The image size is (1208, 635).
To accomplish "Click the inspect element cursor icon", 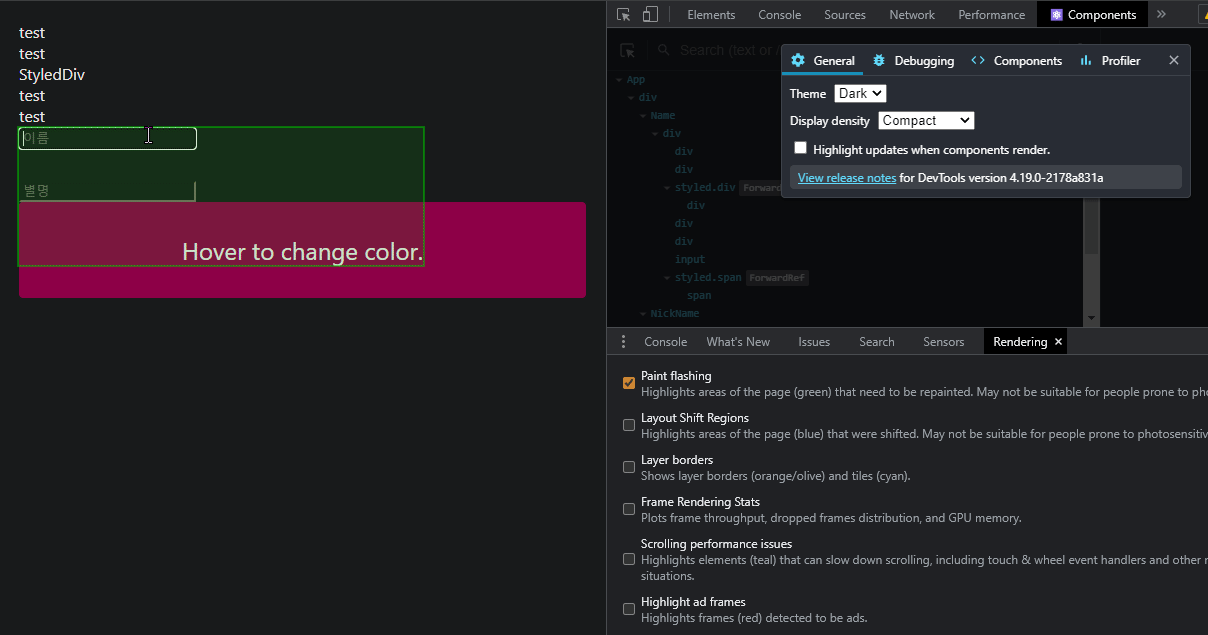I will click(x=624, y=15).
